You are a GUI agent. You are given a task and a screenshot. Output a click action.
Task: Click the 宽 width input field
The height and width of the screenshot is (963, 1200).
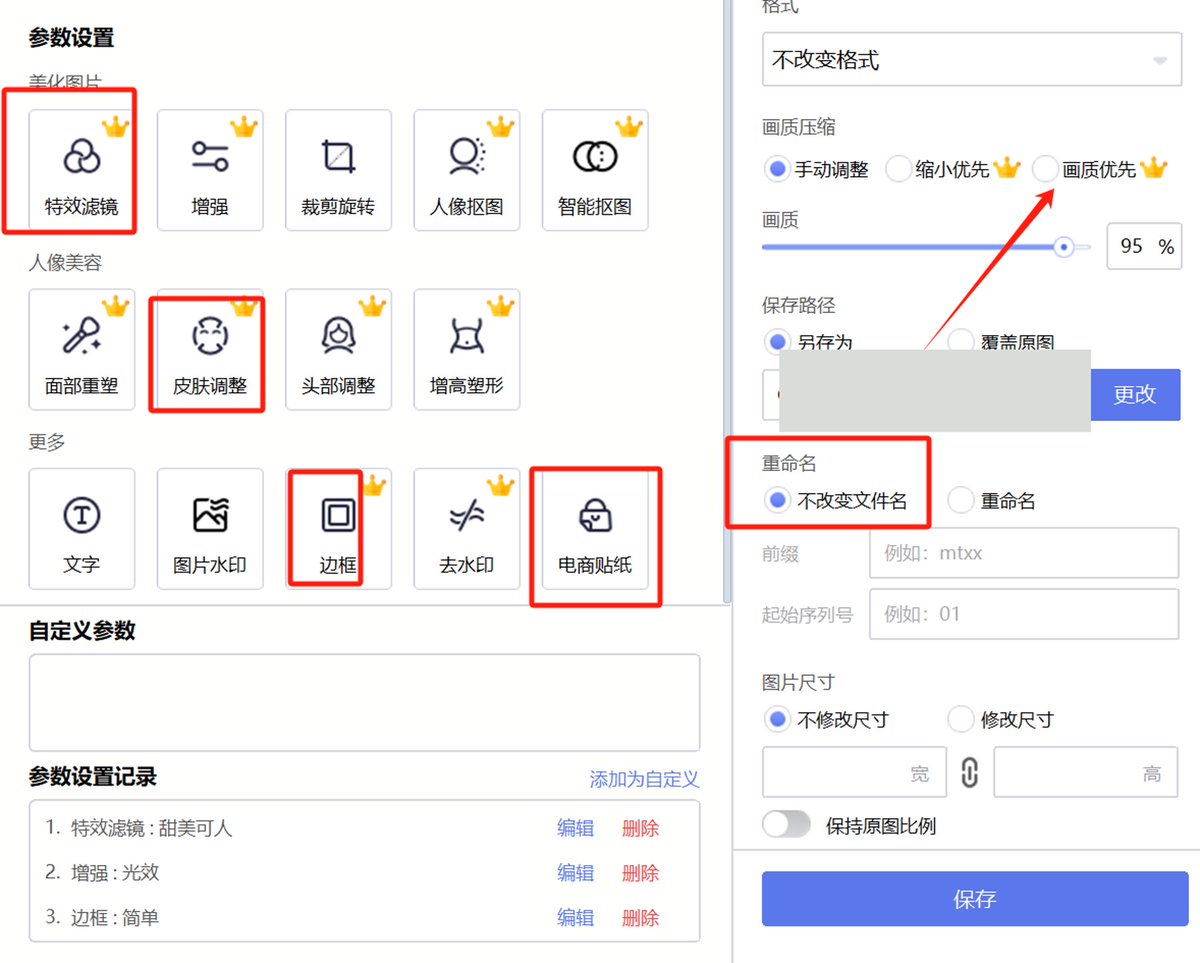(855, 772)
